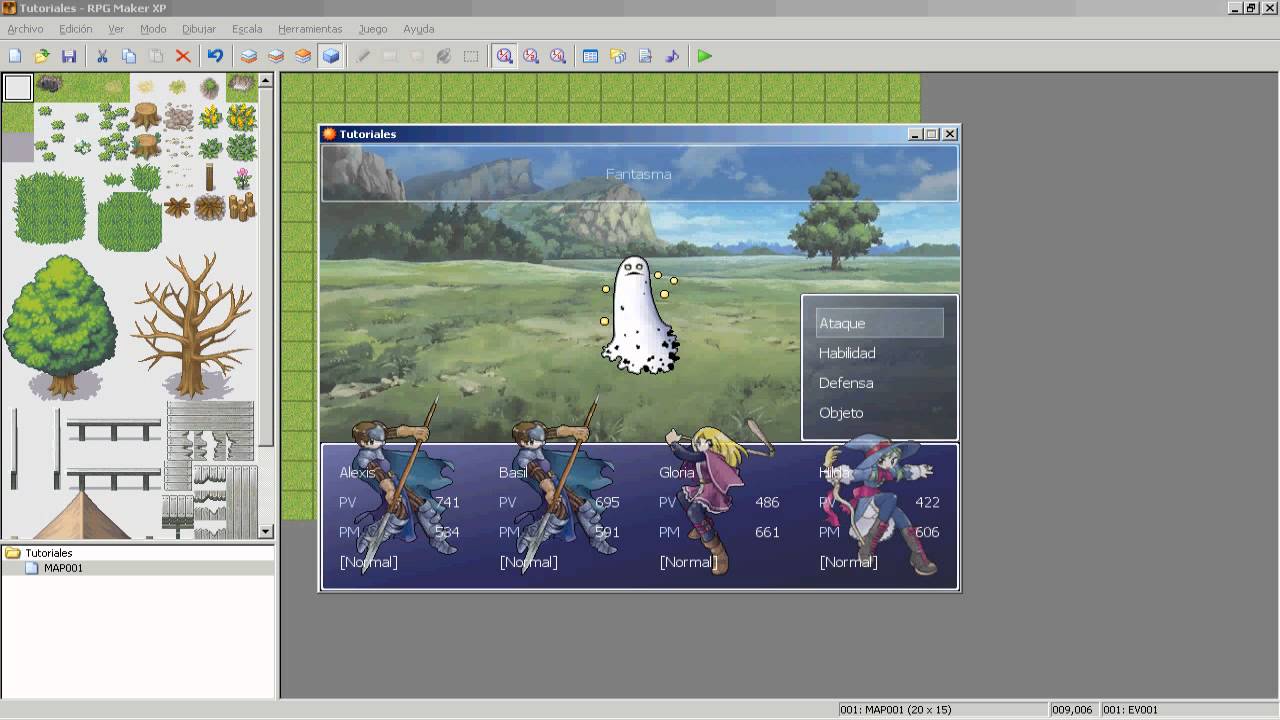Open the Ayuda menu
Image resolution: width=1280 pixels, height=720 pixels.
click(419, 29)
